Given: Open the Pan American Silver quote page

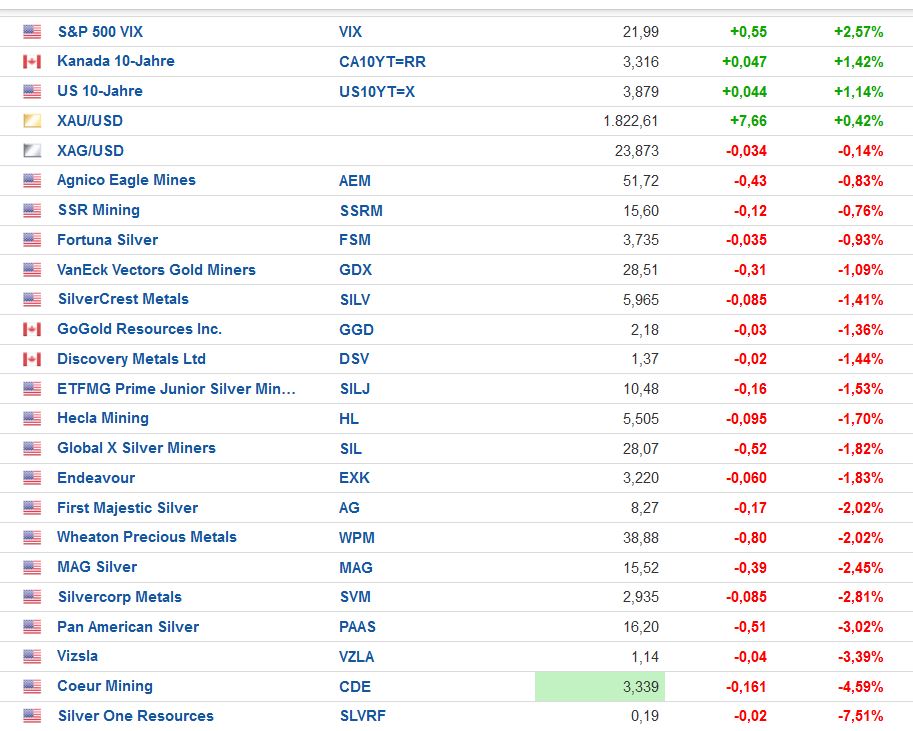Looking at the screenshot, I should 128,627.
